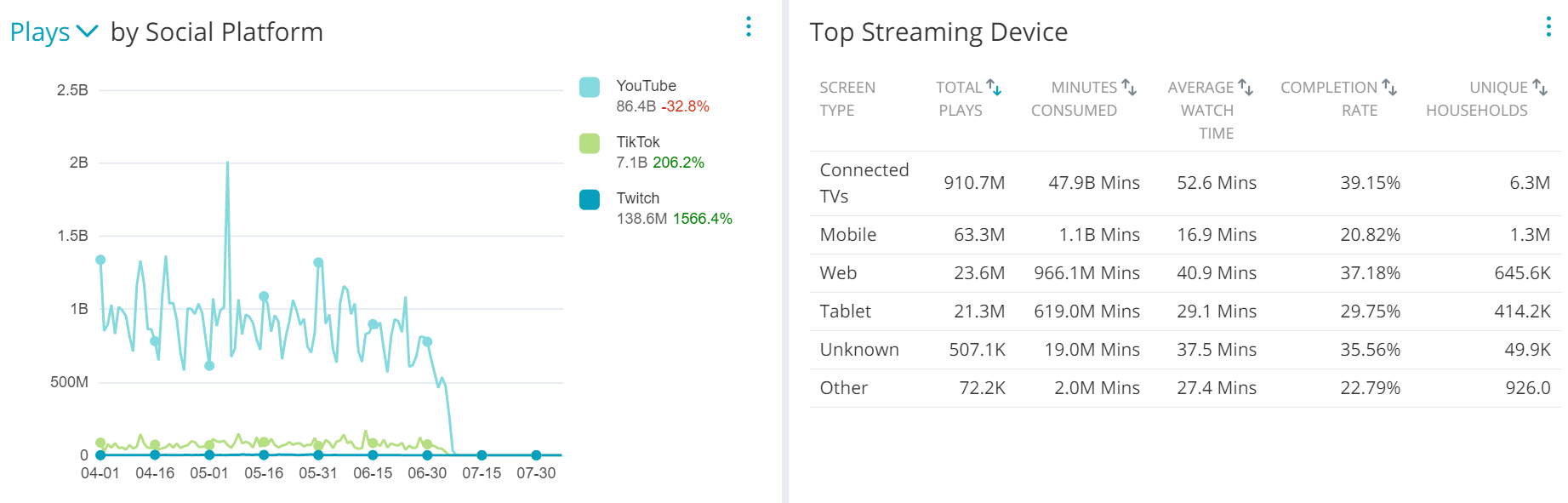1568x503 pixels.
Task: Click the Screen Type column header
Action: [x=847, y=99]
